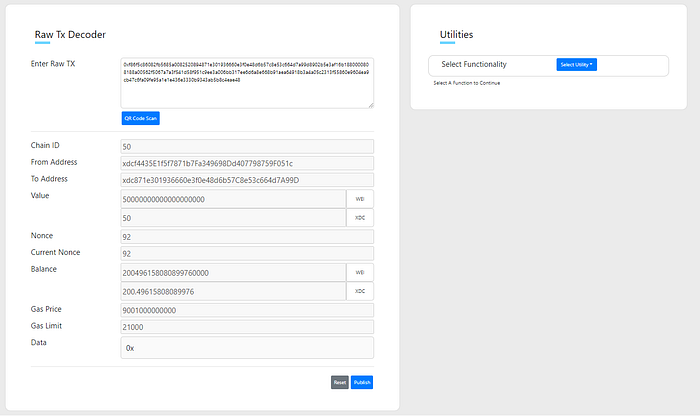Select the Current Nonce field
The height and width of the screenshot is (416, 700).
pos(247,254)
